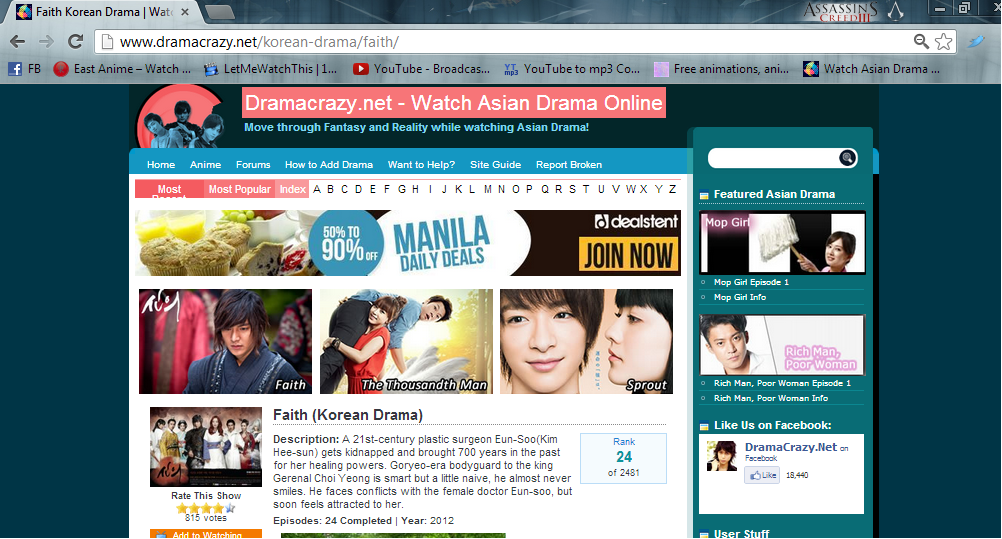Click the zoom magnifier icon in address bar
The height and width of the screenshot is (539, 1002).
pyautogui.click(x=921, y=42)
